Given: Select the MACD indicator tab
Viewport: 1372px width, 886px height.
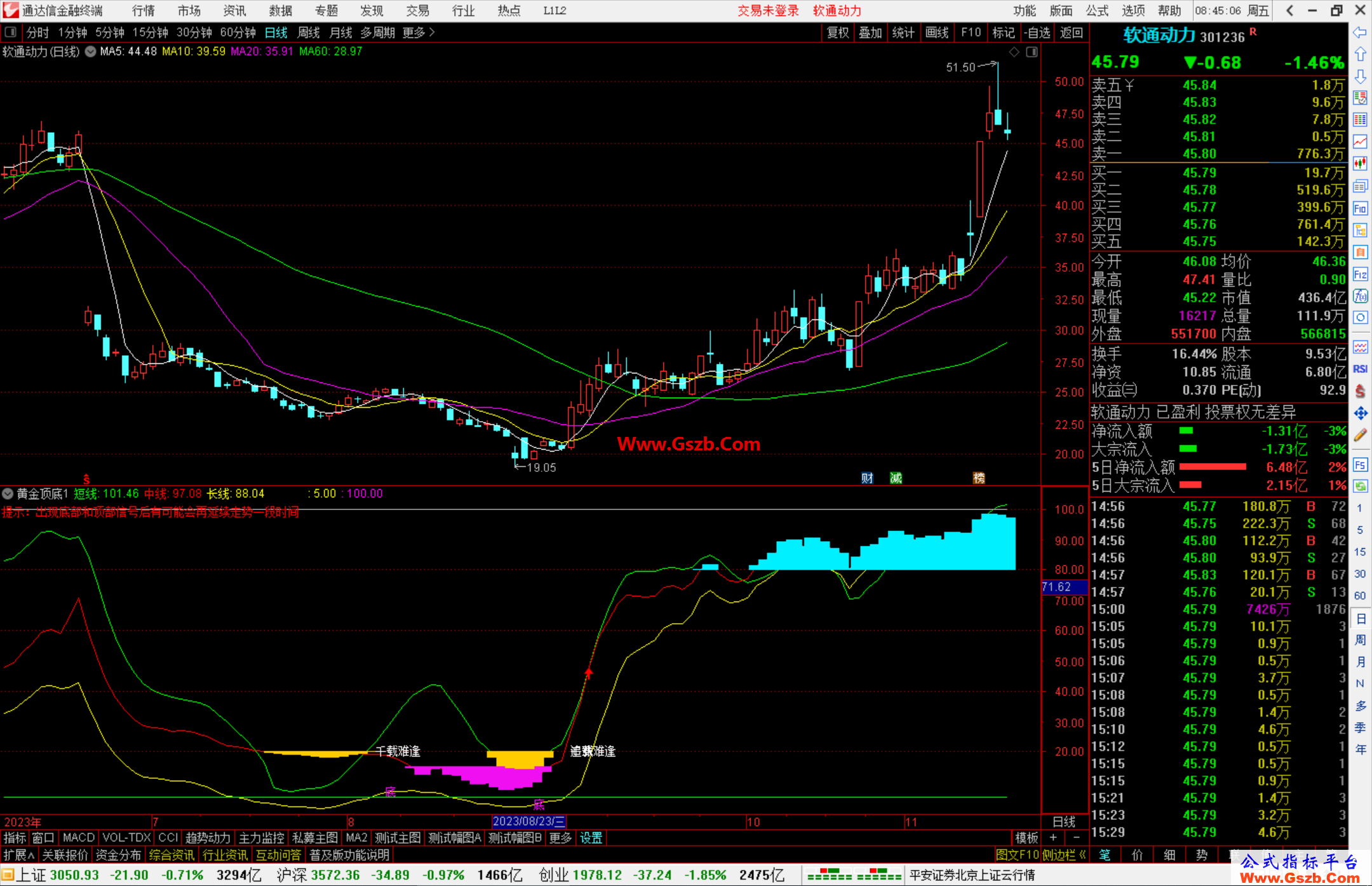Looking at the screenshot, I should [x=79, y=838].
